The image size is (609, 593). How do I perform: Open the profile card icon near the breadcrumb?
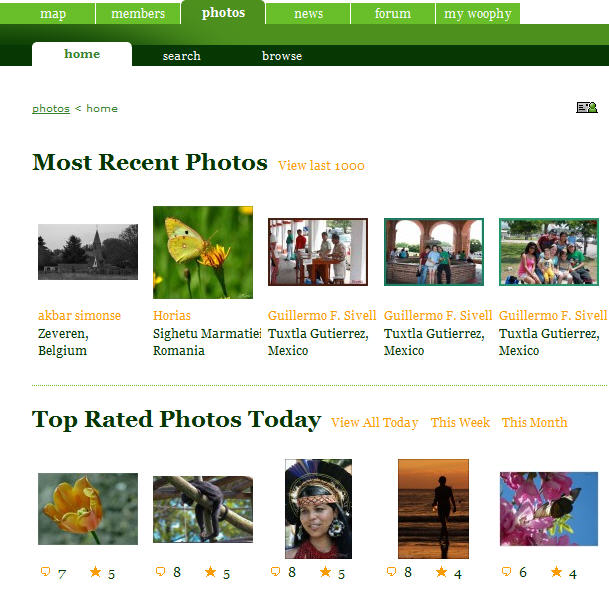pos(586,107)
